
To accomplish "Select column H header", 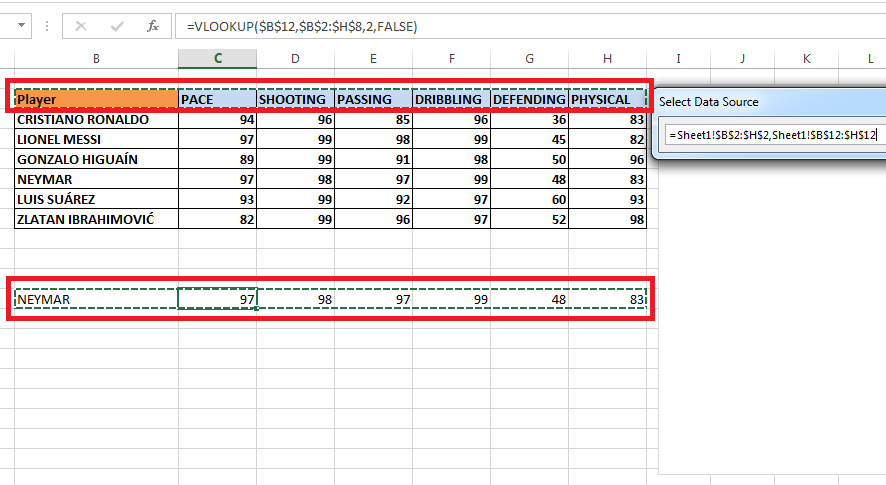I will tap(607, 59).
